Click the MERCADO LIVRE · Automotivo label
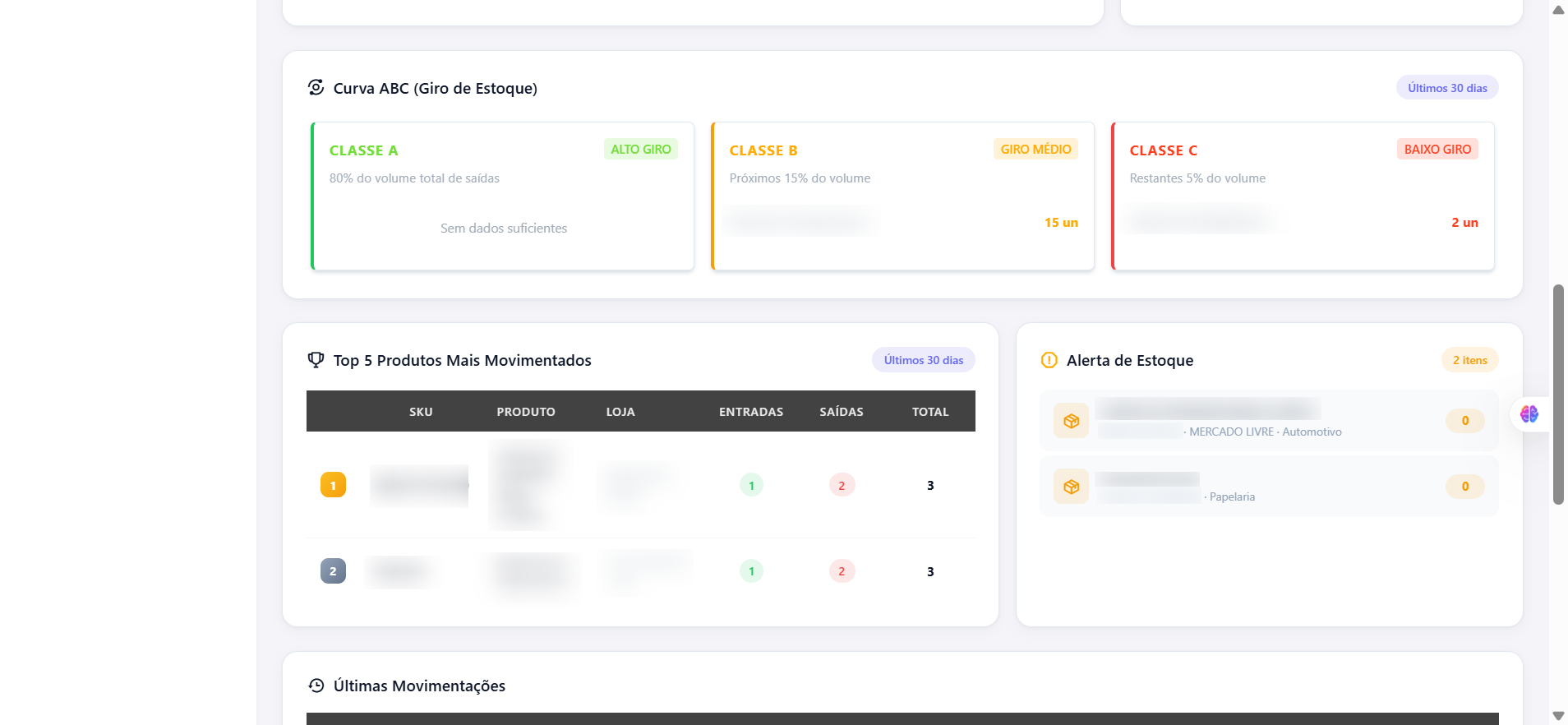This screenshot has height=725, width=1568. 1266,432
